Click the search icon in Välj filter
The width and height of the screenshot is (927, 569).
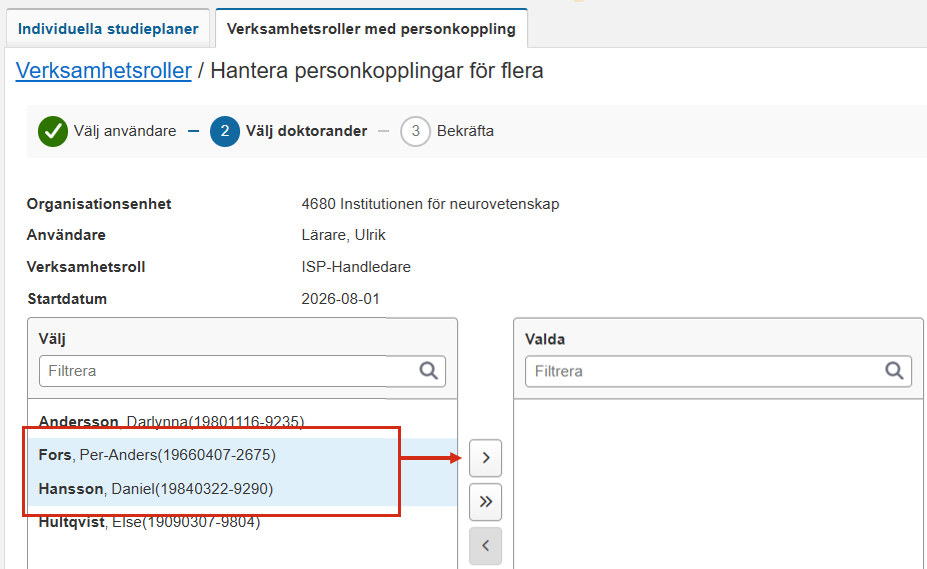point(429,371)
